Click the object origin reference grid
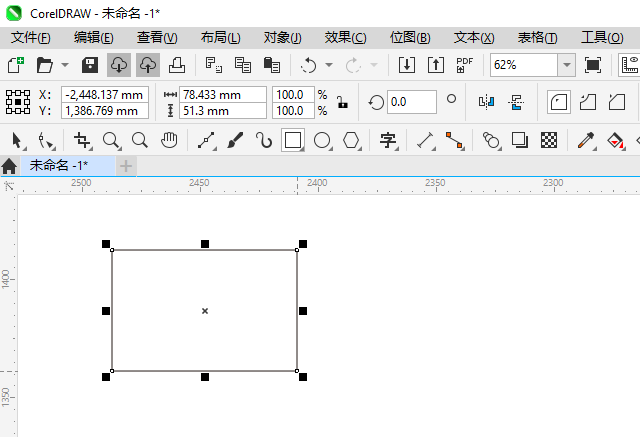This screenshot has height=437, width=640. click(18, 102)
